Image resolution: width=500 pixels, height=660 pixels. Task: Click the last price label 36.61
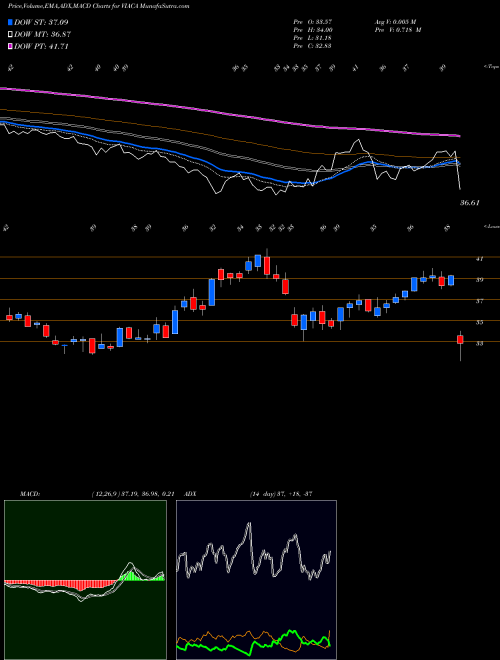pyautogui.click(x=470, y=203)
